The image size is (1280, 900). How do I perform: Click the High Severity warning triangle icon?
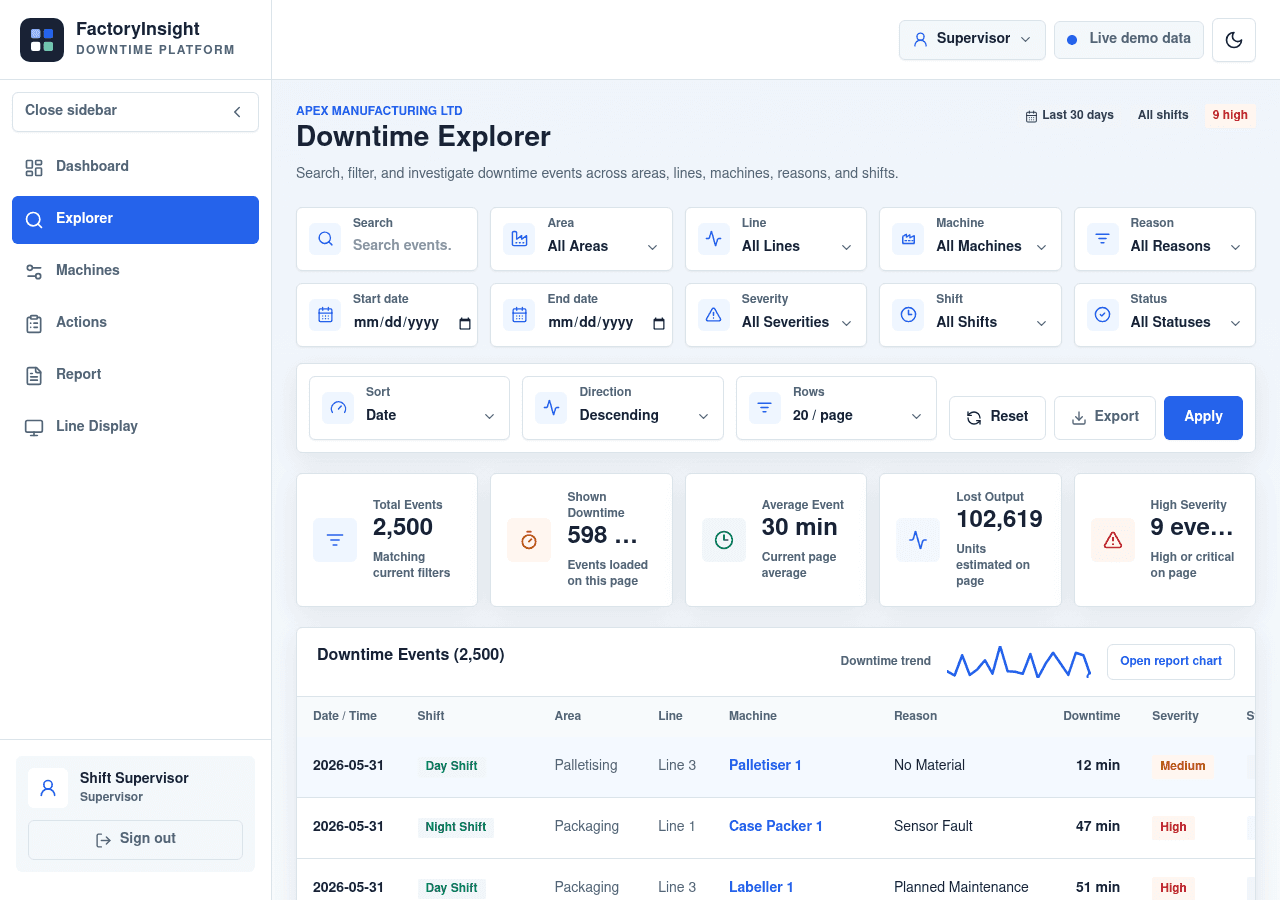tap(1113, 540)
